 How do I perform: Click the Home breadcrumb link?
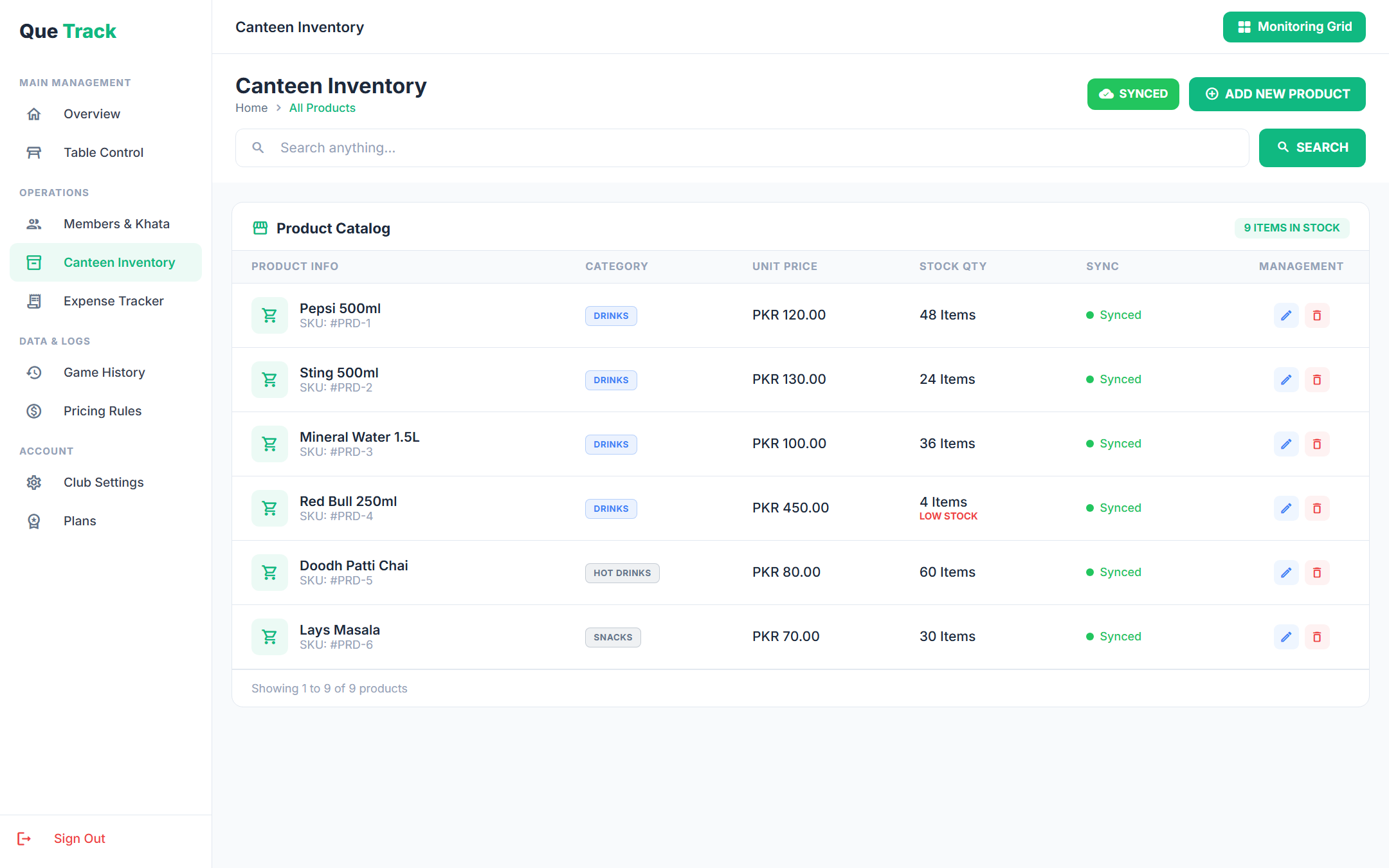(251, 108)
